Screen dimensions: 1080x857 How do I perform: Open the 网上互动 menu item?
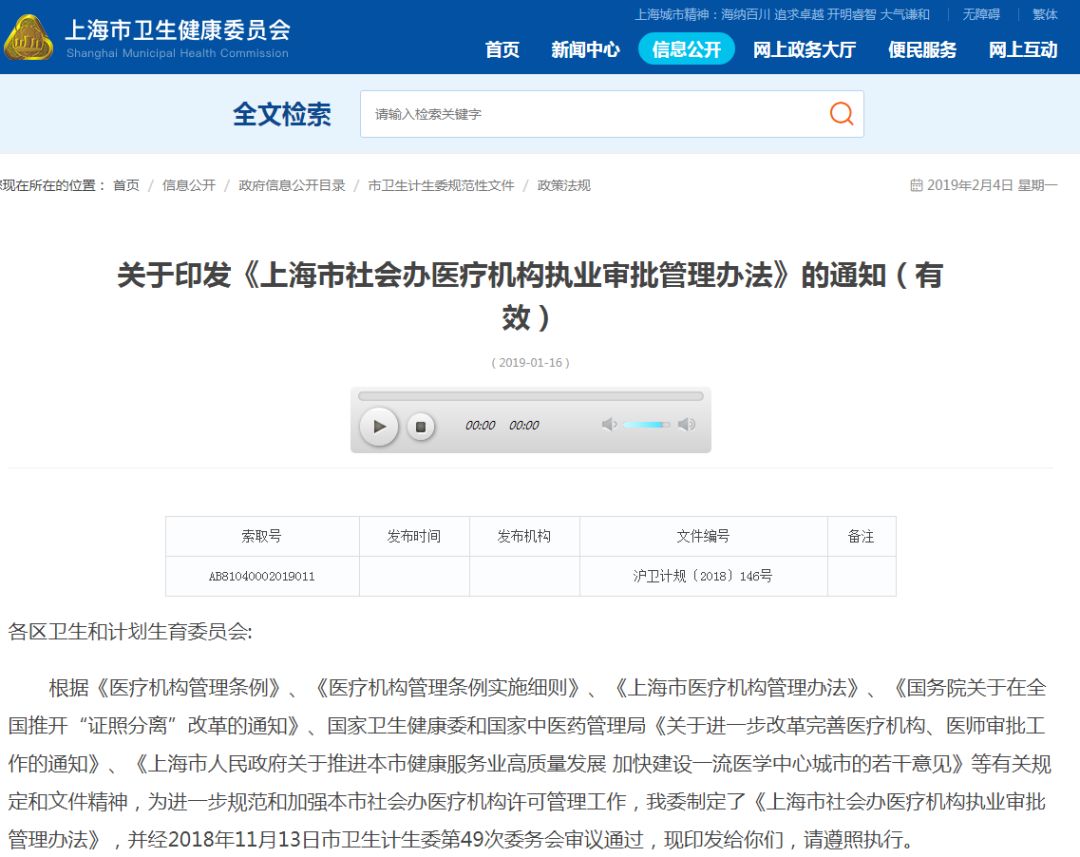point(1023,50)
